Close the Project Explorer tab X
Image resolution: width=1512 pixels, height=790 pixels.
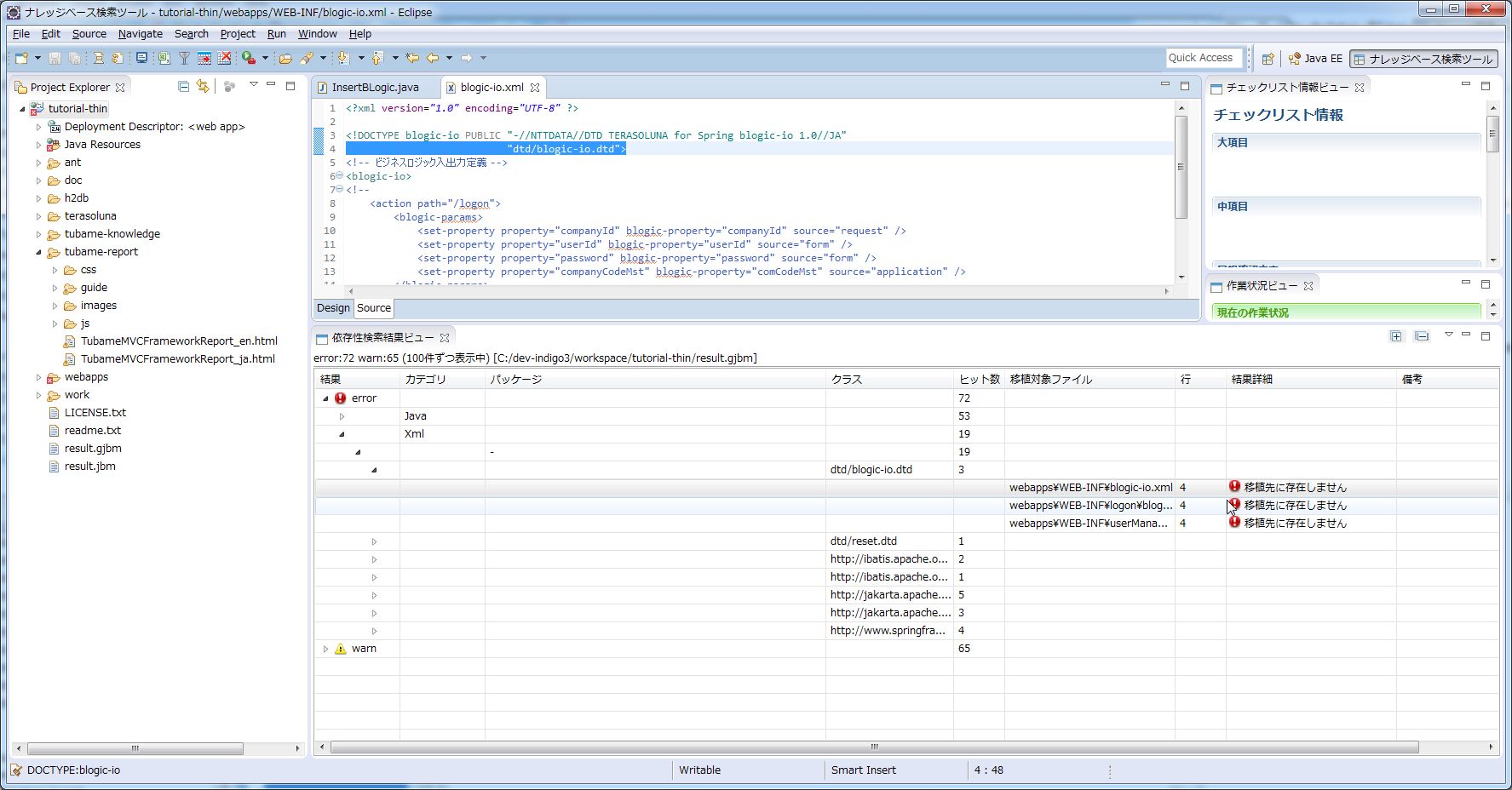120,87
